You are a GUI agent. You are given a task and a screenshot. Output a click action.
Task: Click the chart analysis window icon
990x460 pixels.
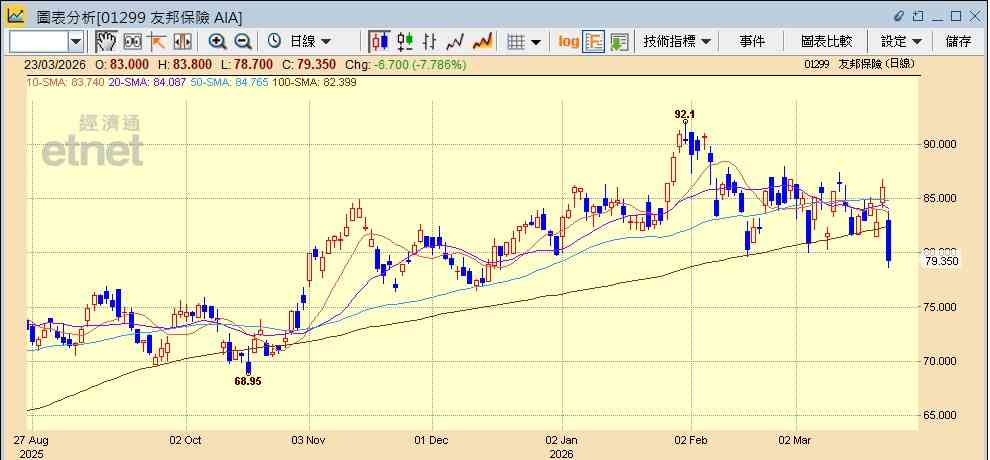click(x=16, y=15)
